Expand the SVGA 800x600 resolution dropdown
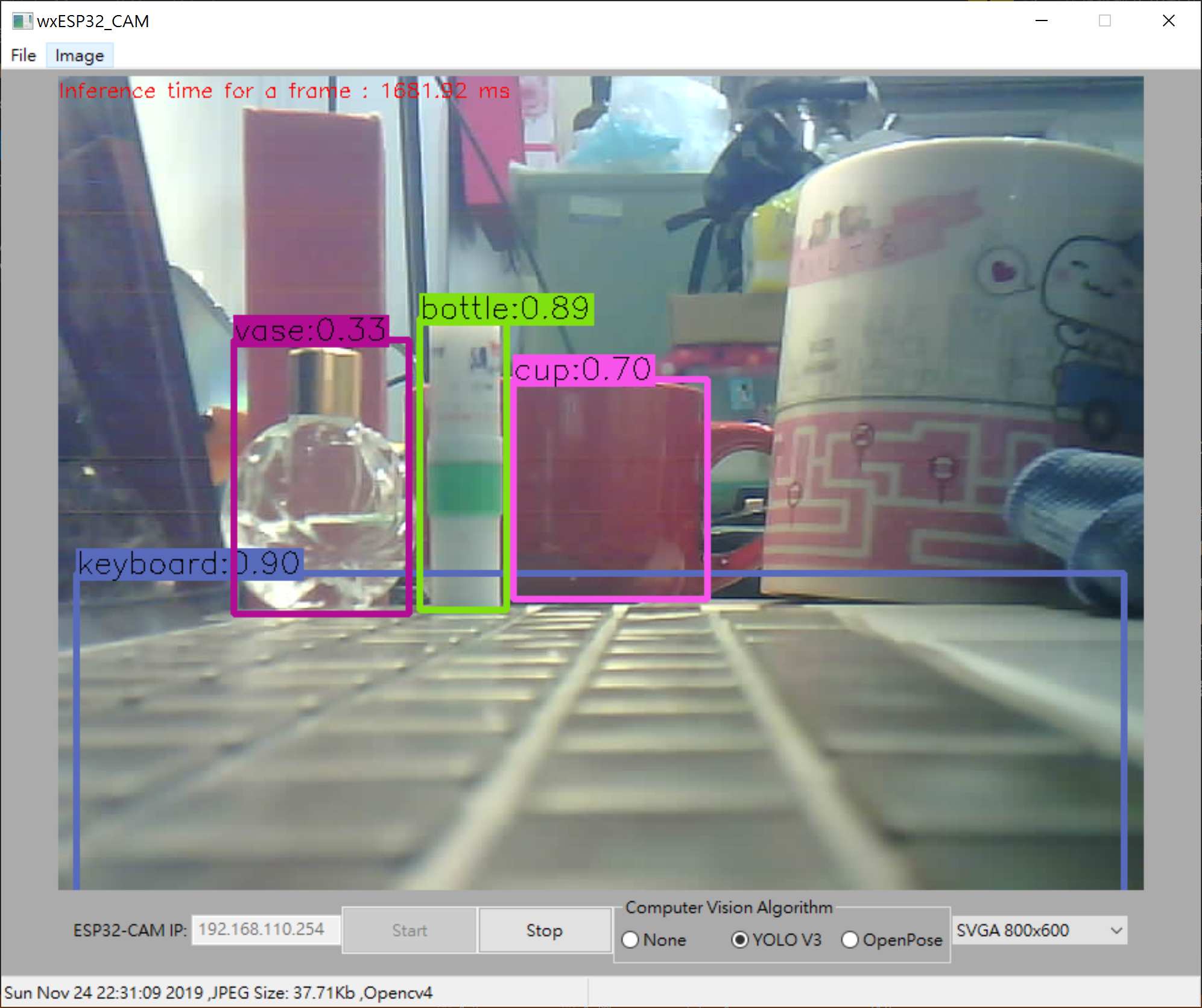 pyautogui.click(x=1037, y=930)
